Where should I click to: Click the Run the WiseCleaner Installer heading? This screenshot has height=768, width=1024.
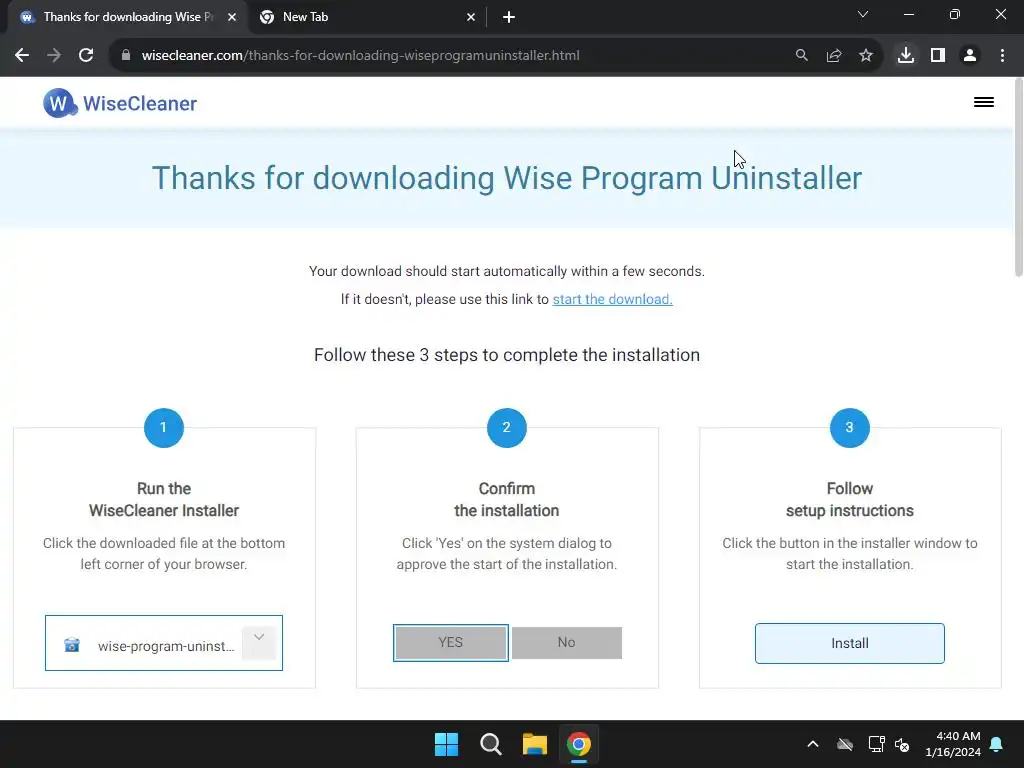164,500
